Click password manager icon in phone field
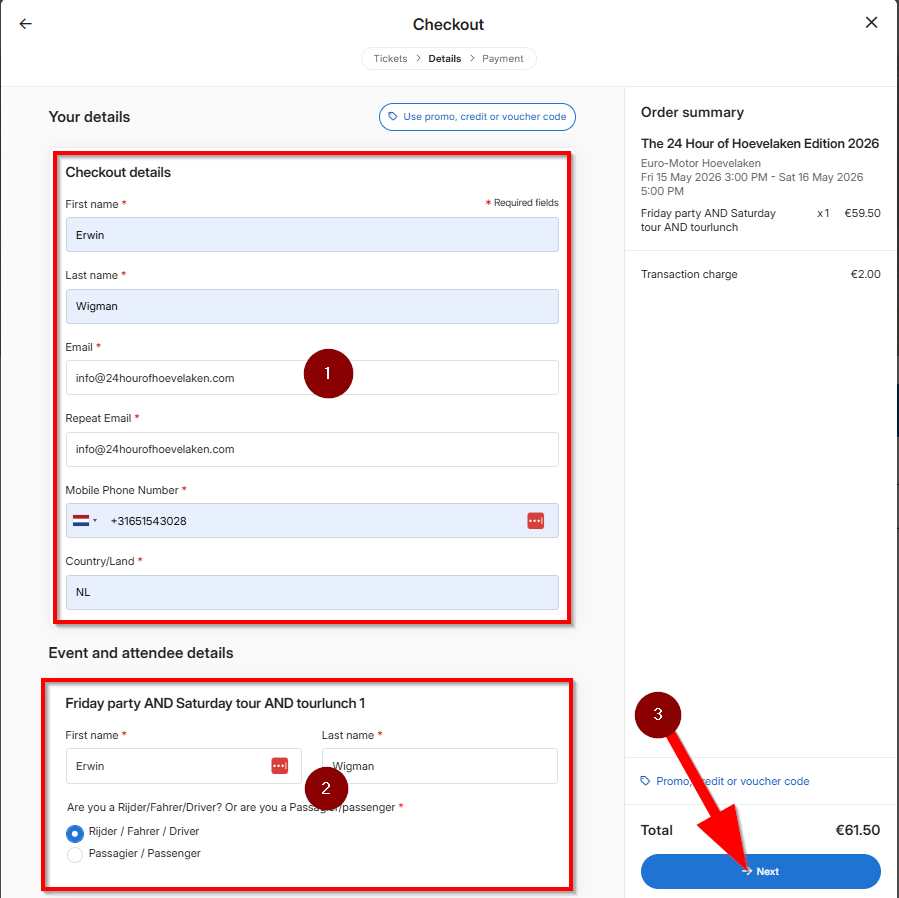Image resolution: width=899 pixels, height=898 pixels. [535, 520]
